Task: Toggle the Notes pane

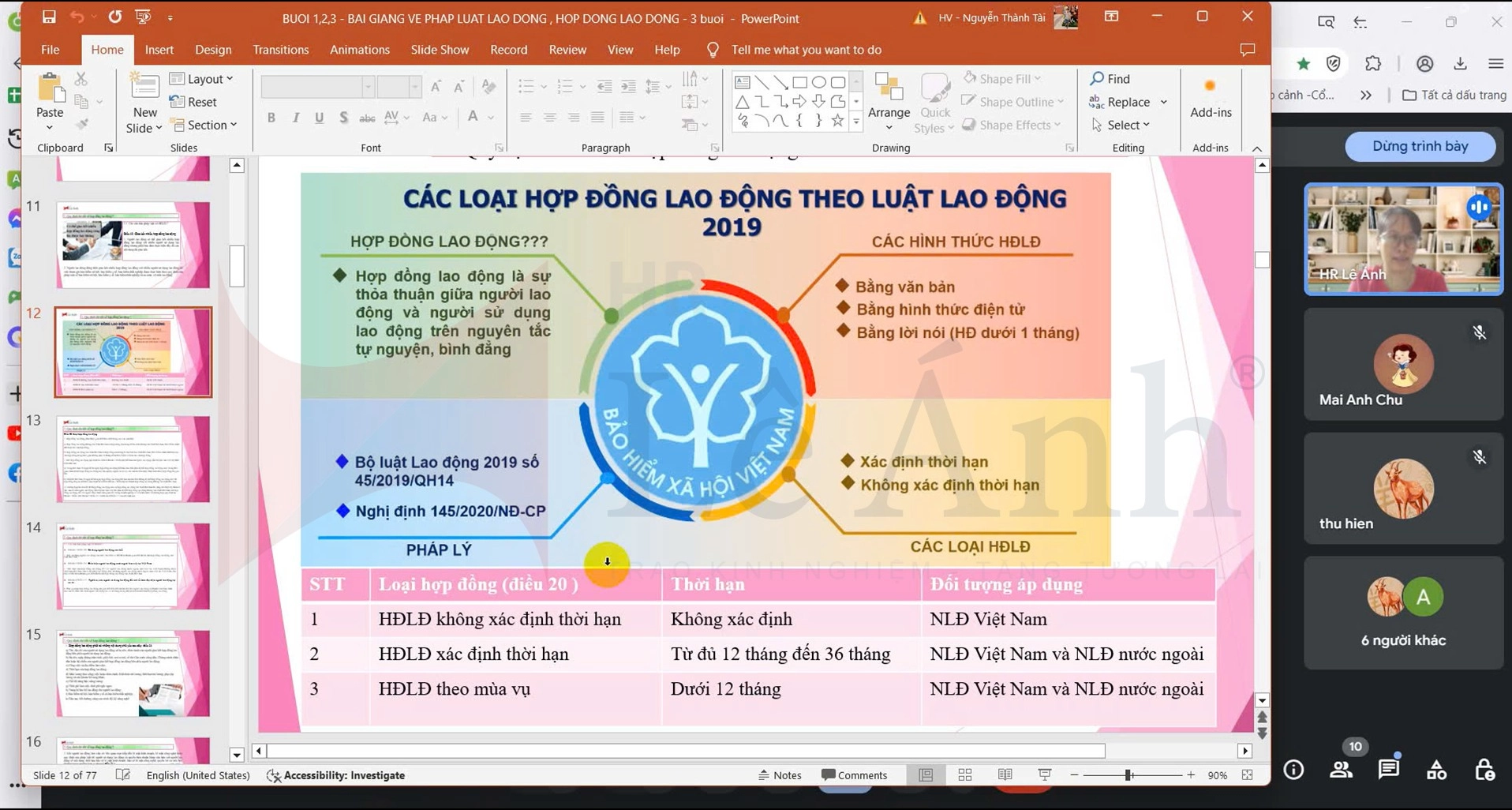Action: pyautogui.click(x=780, y=775)
